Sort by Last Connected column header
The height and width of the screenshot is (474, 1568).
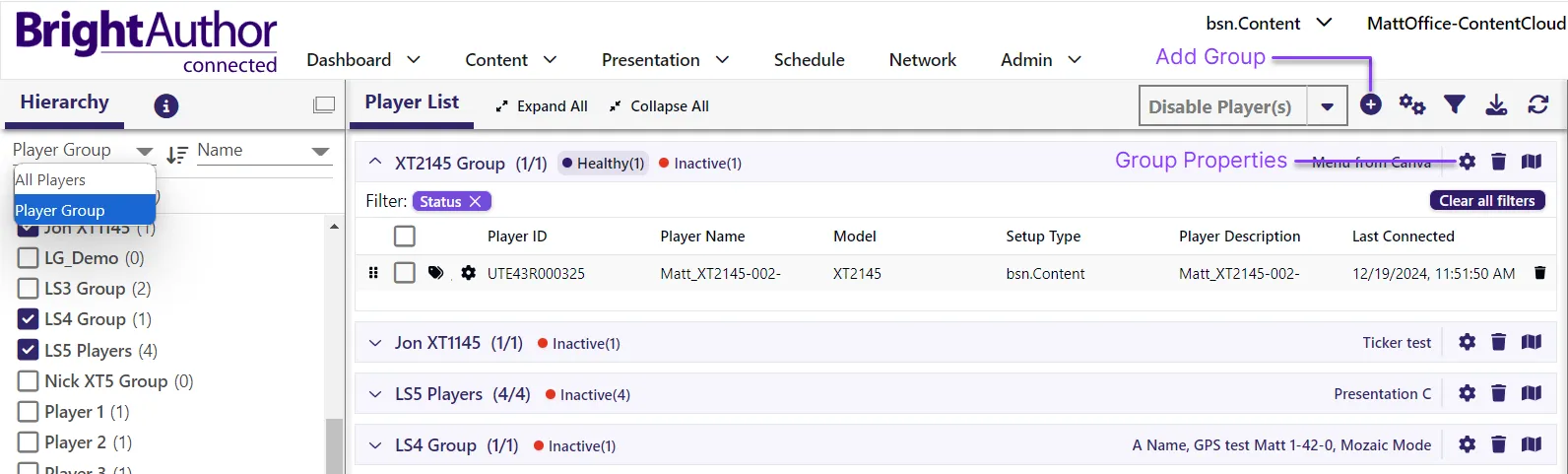1403,237
